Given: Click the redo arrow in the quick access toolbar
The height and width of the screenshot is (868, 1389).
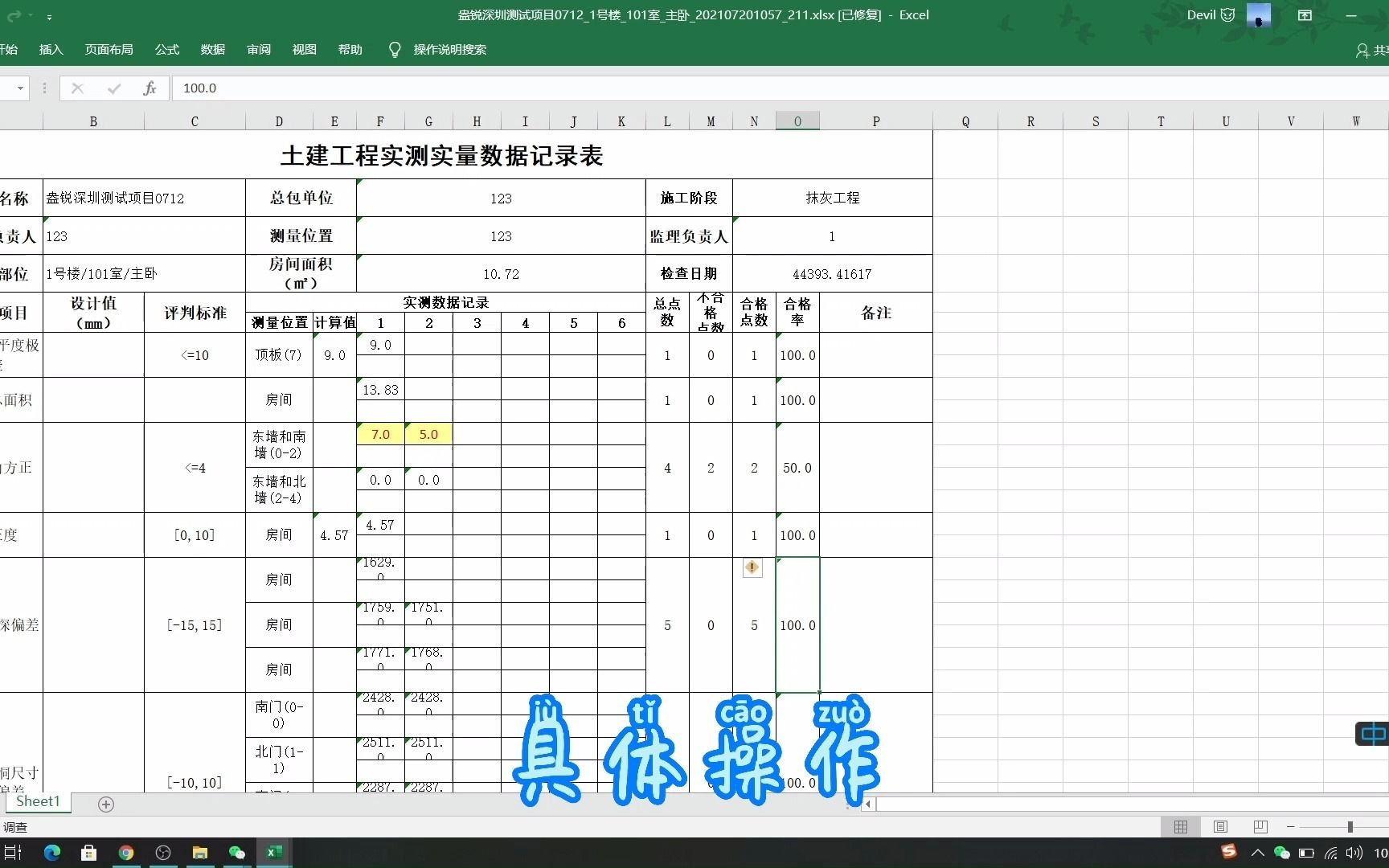Looking at the screenshot, I should (13, 15).
